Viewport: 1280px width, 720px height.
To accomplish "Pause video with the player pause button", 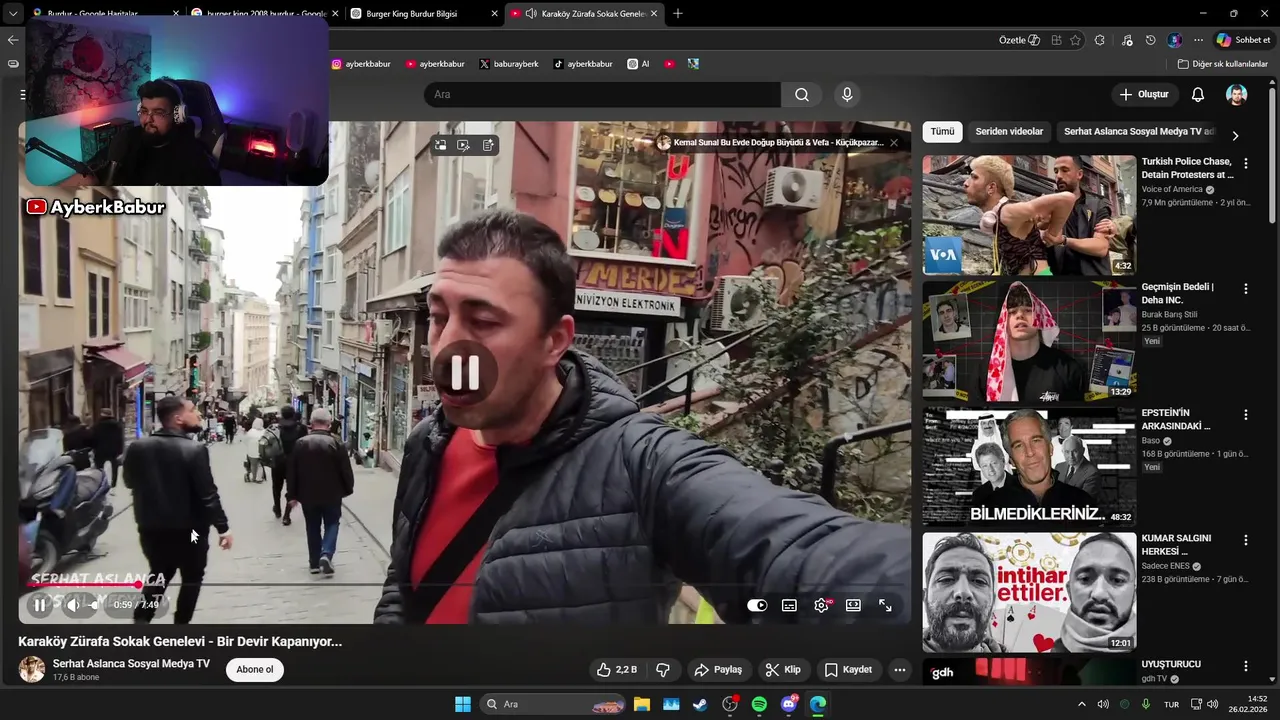I will [39, 604].
